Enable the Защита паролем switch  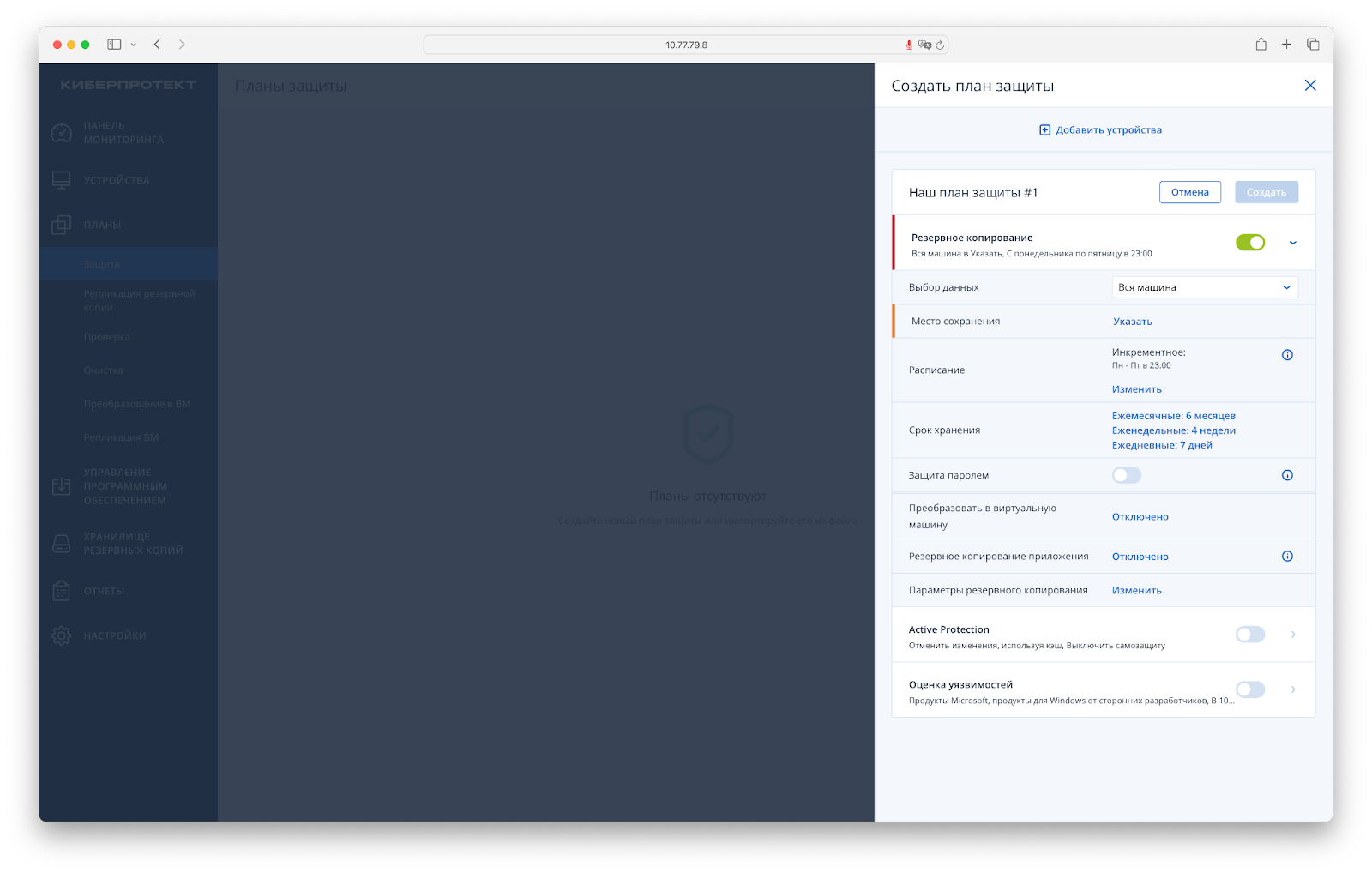click(1126, 475)
